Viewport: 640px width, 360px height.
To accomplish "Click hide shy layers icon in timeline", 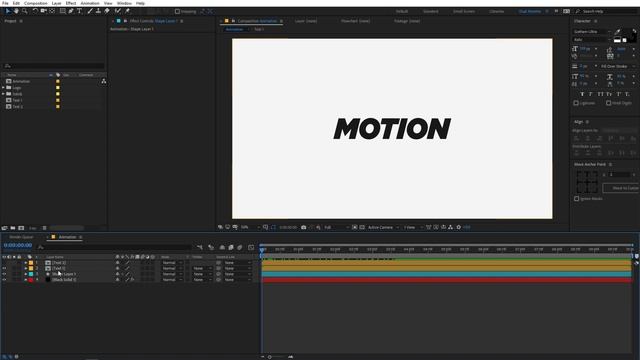I will click(222, 247).
